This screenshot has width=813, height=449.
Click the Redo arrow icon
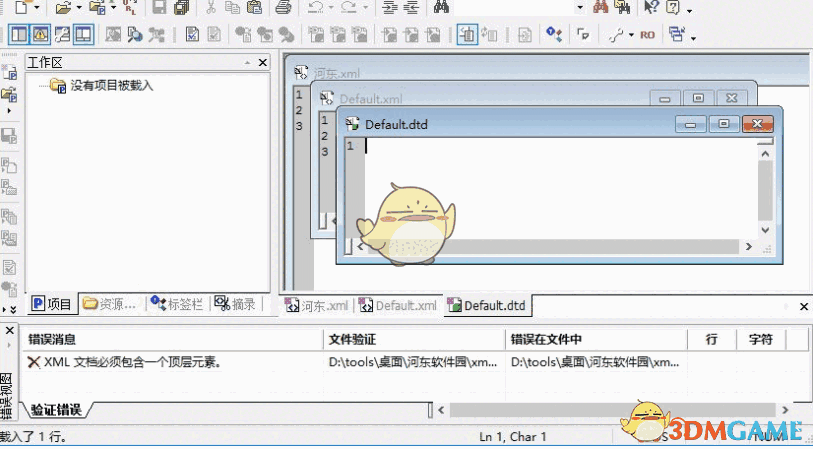click(349, 7)
